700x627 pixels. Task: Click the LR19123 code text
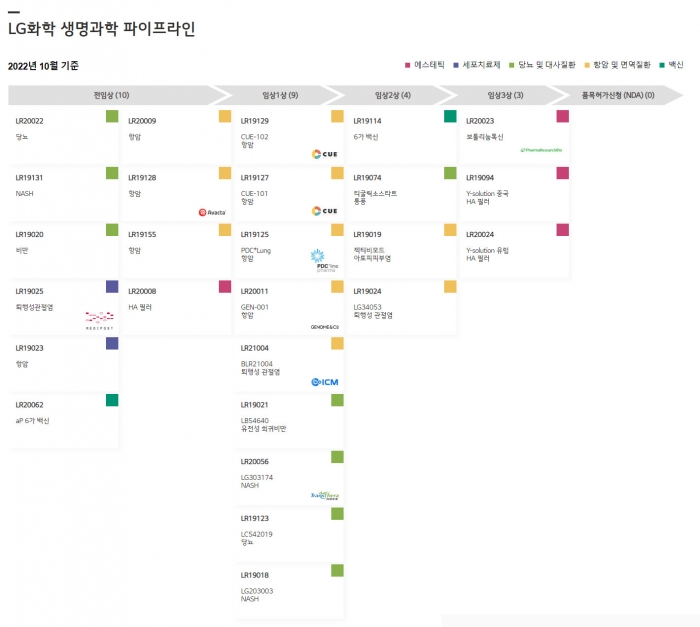254,518
